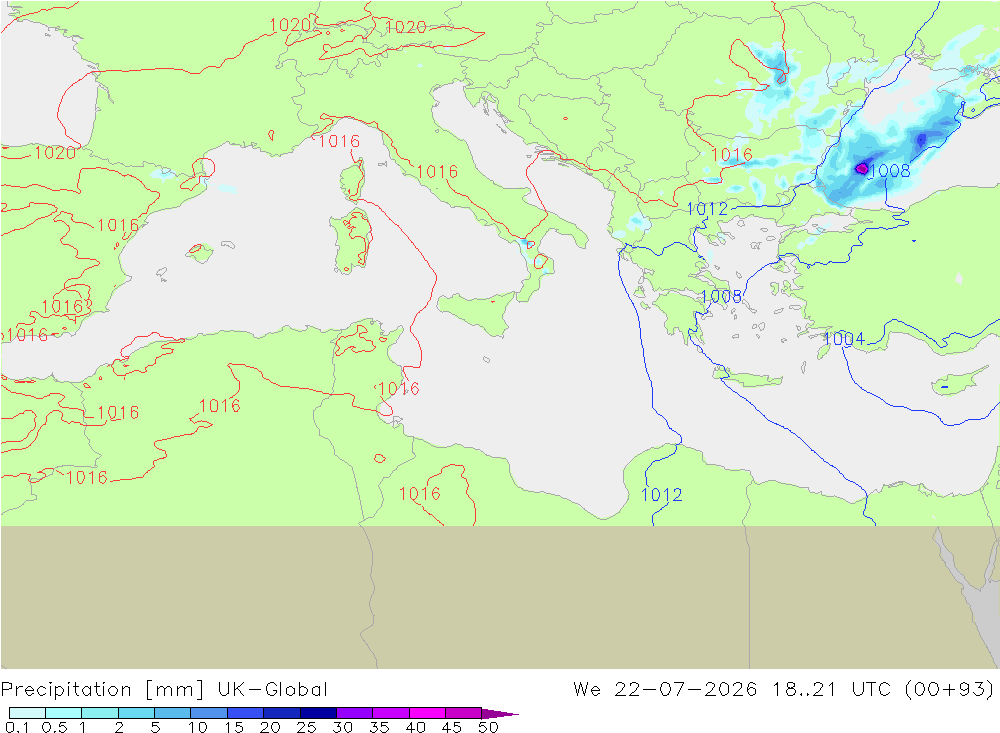The image size is (1000, 733).
Task: Click legend value '25'
Action: [307, 727]
